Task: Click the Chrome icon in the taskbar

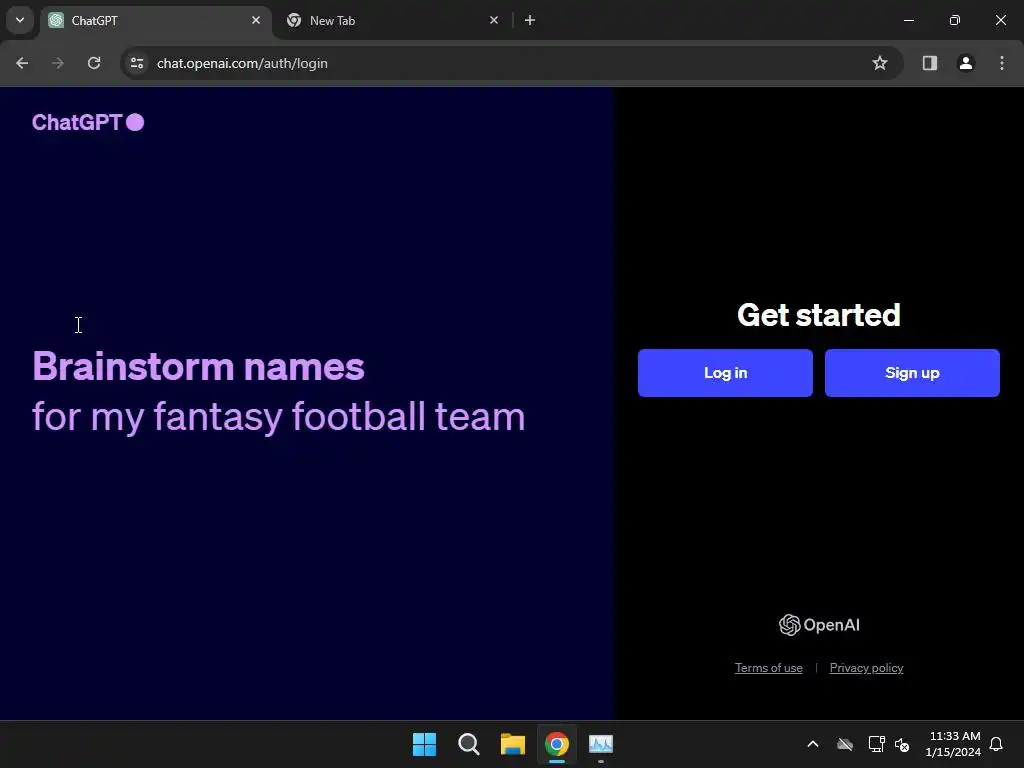Action: coord(556,744)
